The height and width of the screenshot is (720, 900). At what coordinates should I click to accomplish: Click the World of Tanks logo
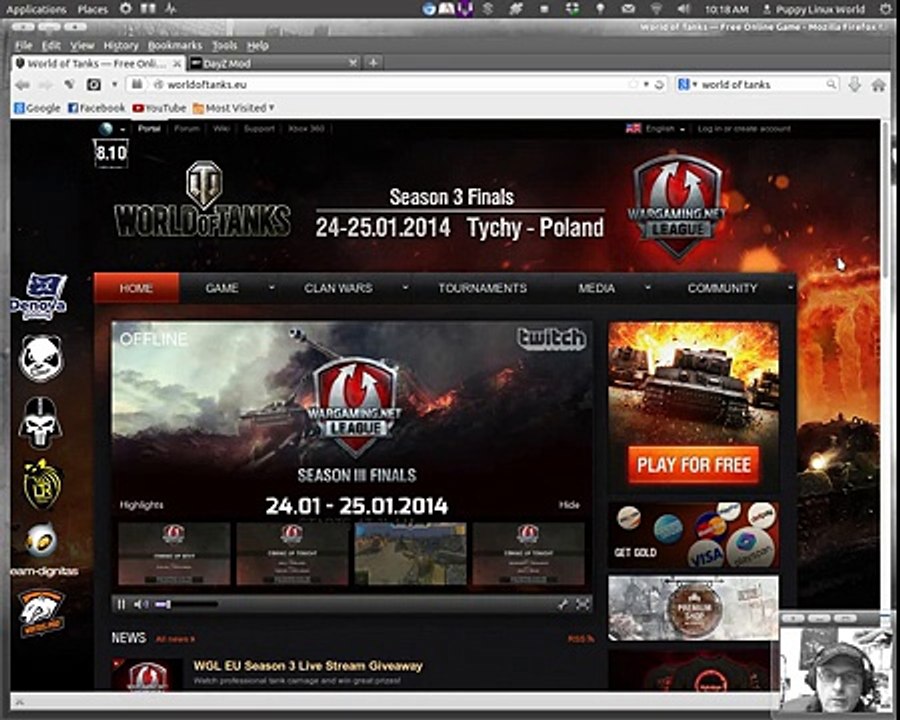pyautogui.click(x=202, y=200)
